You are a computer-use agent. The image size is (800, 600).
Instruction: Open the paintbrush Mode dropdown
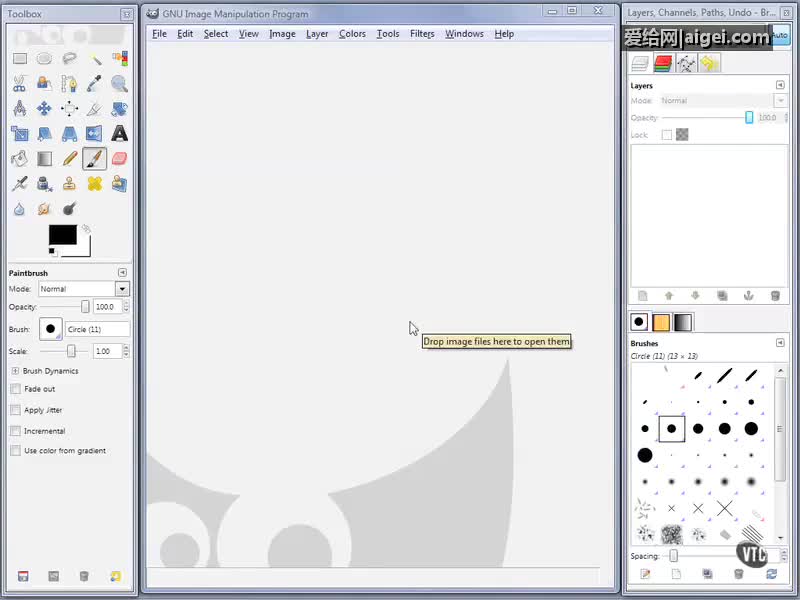pyautogui.click(x=122, y=289)
